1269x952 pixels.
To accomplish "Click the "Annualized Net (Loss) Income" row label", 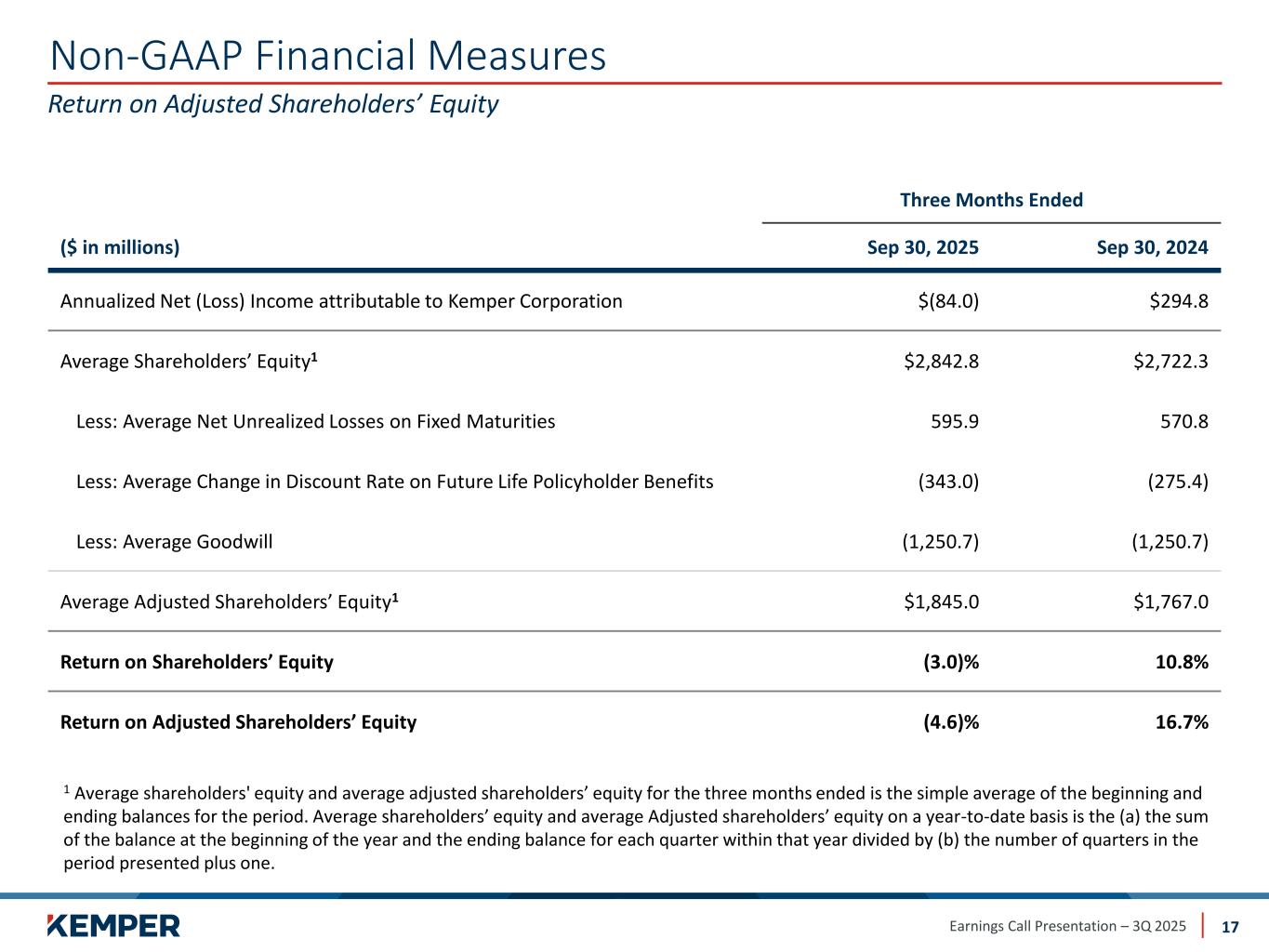I will coord(341,301).
